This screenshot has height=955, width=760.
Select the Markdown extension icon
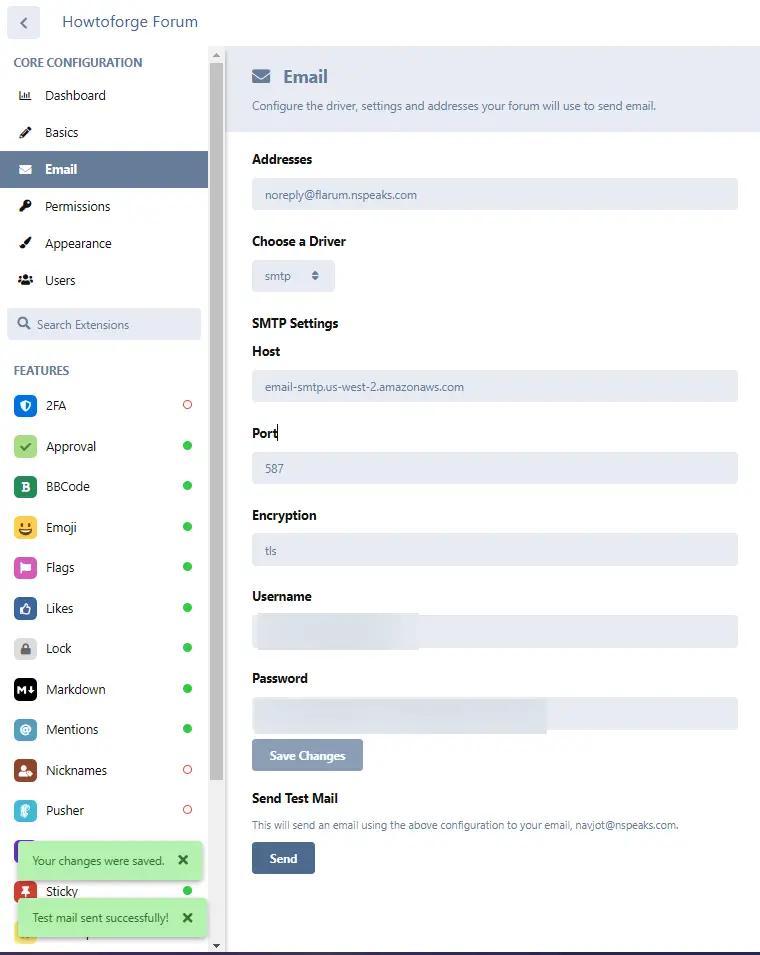26,689
